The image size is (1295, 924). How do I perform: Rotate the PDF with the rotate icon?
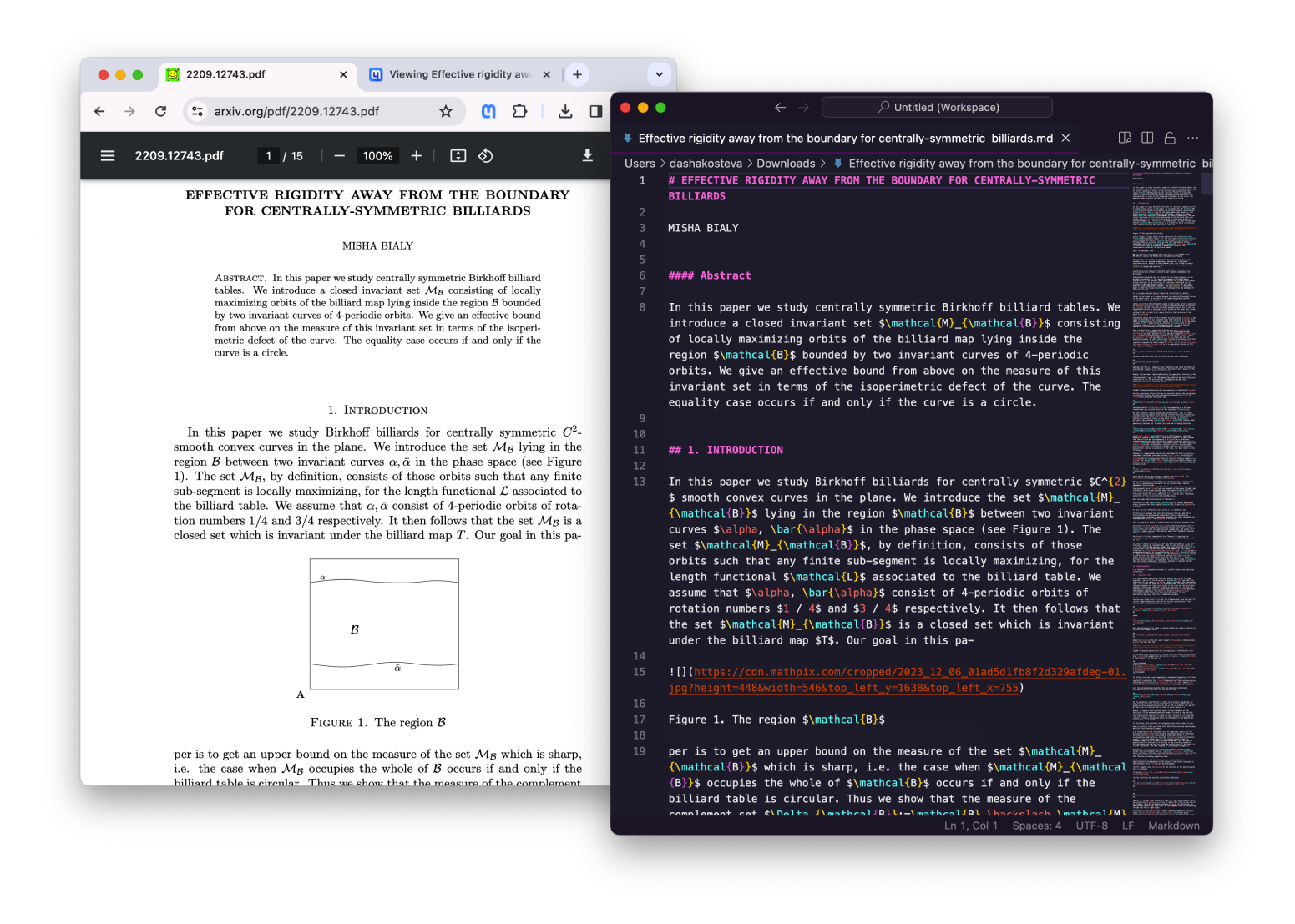point(485,155)
